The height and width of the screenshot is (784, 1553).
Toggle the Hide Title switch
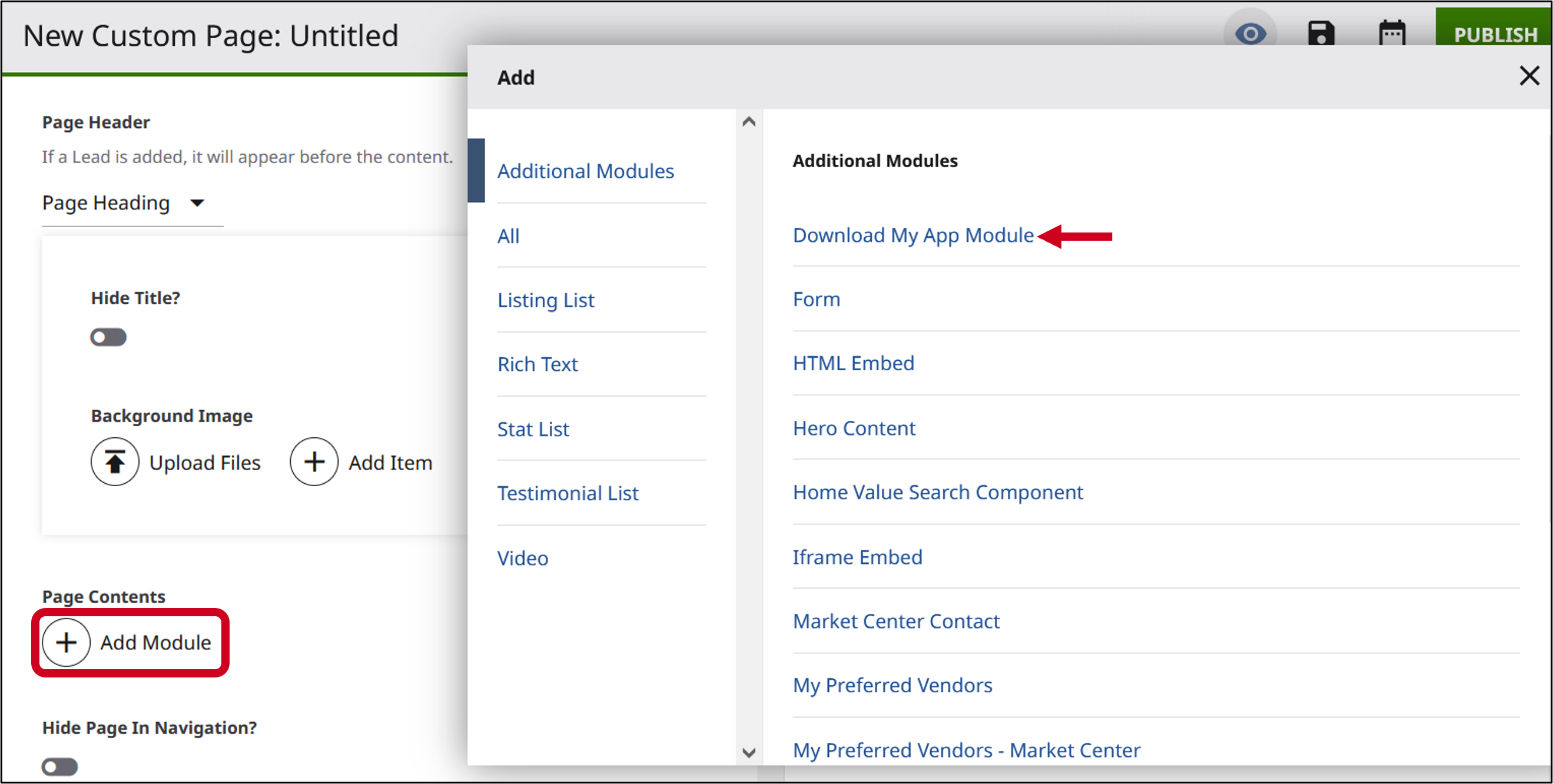tap(108, 337)
